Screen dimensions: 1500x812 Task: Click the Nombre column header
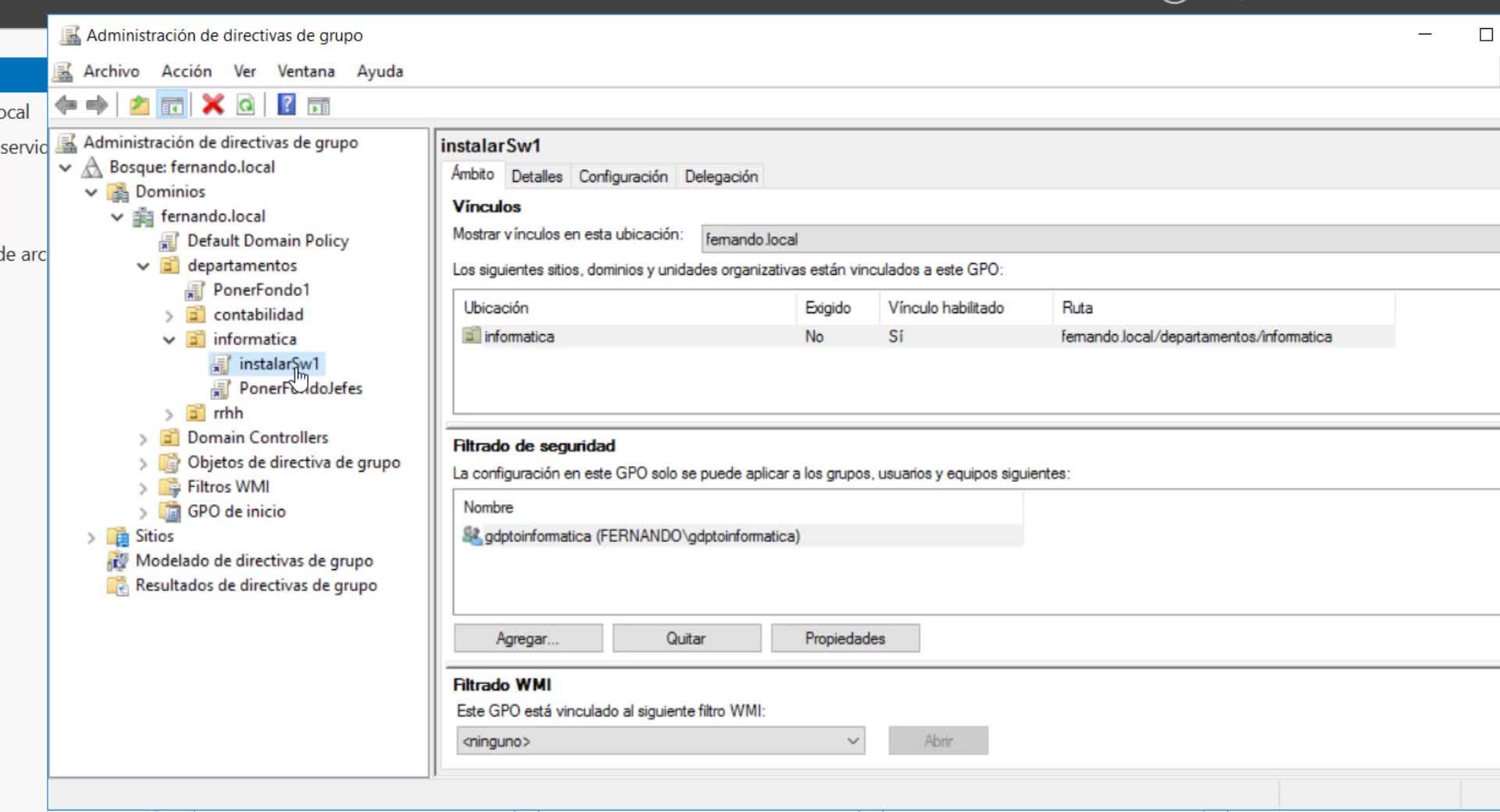point(739,507)
